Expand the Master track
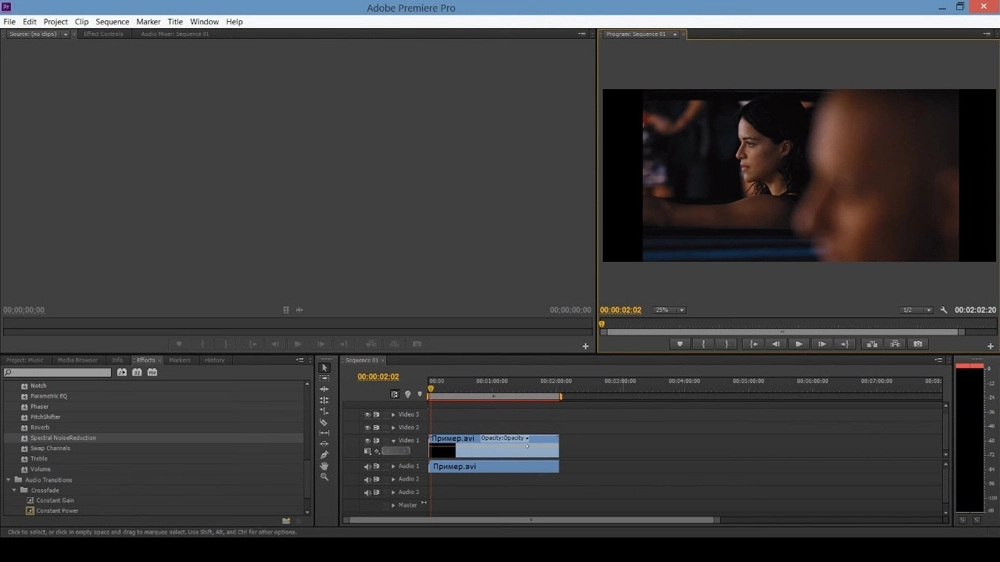The height and width of the screenshot is (562, 1000). (393, 505)
